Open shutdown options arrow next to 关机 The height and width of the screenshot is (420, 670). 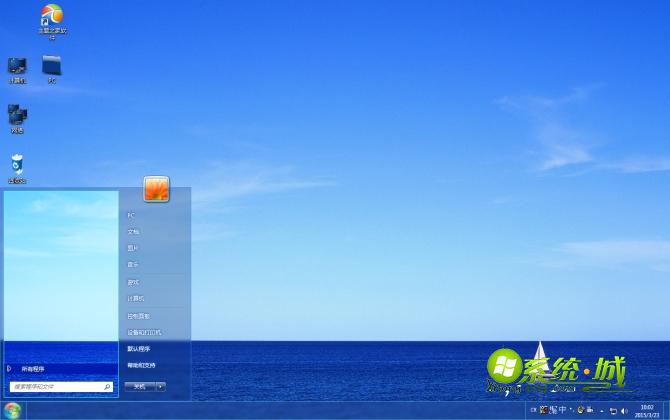160,386
